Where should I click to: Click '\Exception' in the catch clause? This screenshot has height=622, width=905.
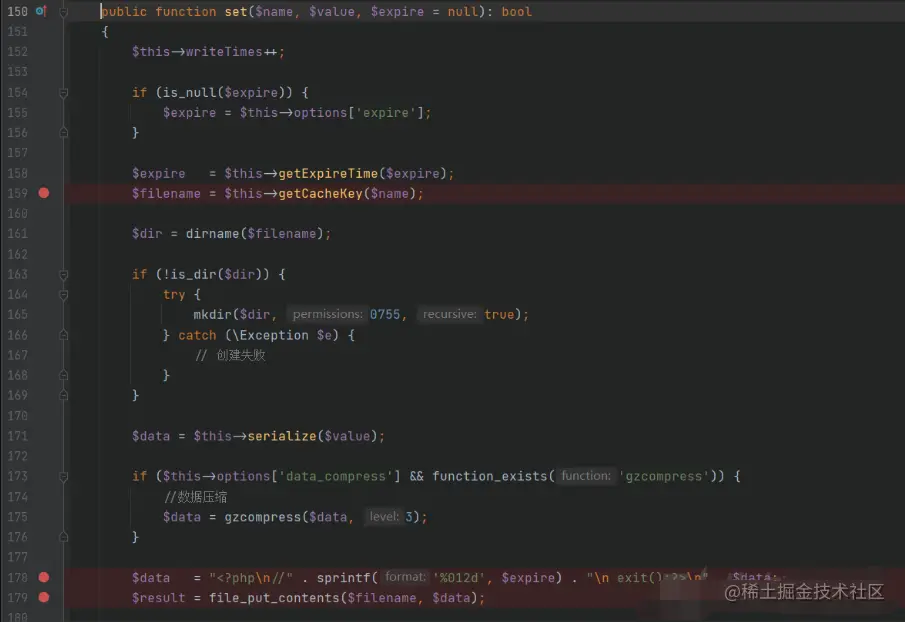click(x=270, y=335)
